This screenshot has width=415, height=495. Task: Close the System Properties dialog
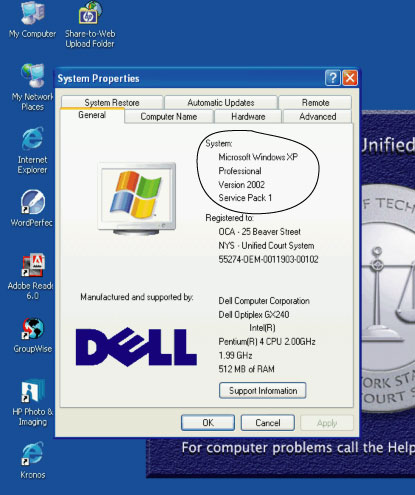click(x=350, y=78)
